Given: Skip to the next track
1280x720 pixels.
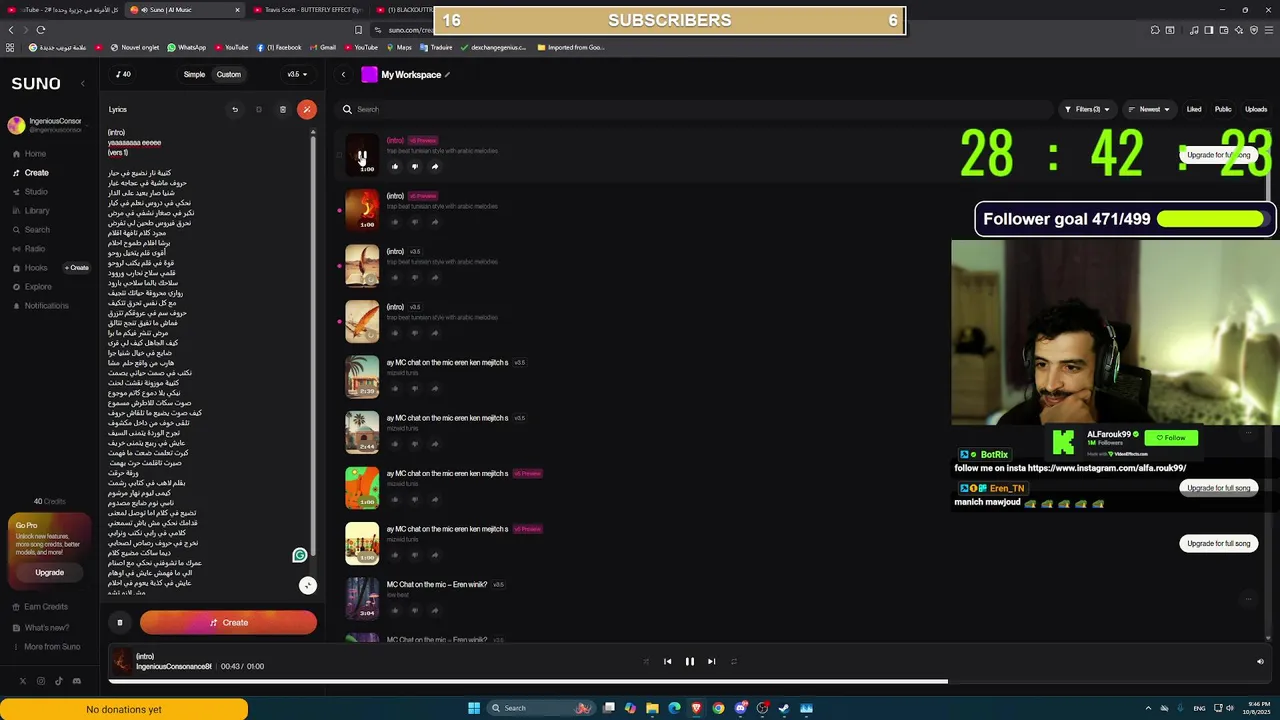Looking at the screenshot, I should point(711,661).
